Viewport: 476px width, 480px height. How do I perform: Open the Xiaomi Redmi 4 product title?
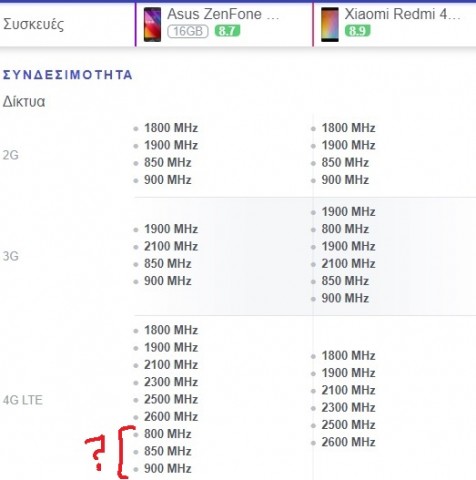(402, 14)
